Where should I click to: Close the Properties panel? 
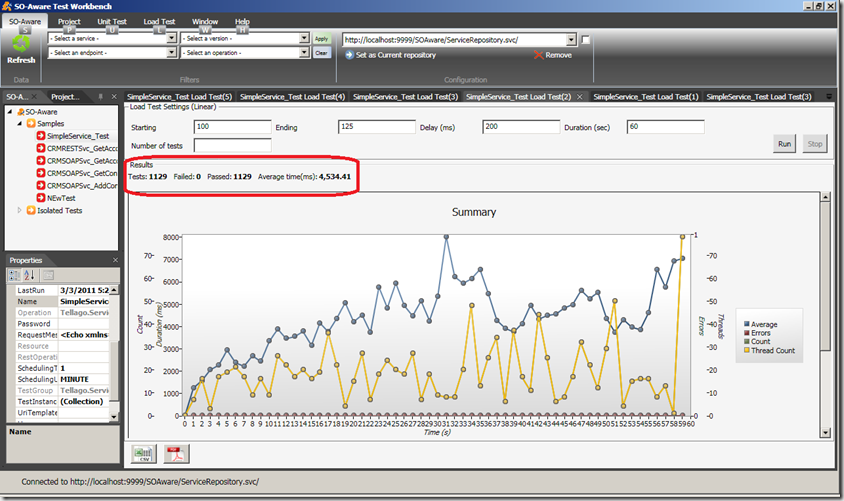pyautogui.click(x=115, y=260)
